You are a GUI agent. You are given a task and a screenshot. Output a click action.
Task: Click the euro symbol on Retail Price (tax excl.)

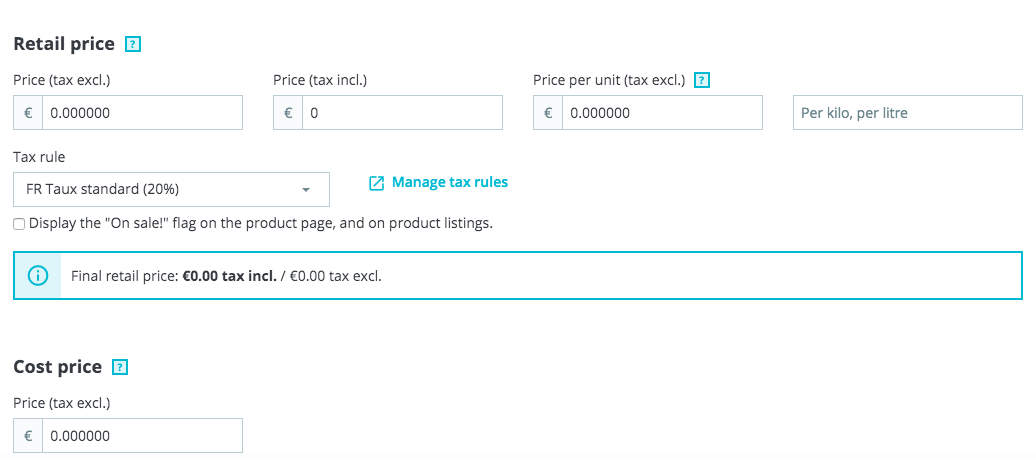(x=28, y=113)
